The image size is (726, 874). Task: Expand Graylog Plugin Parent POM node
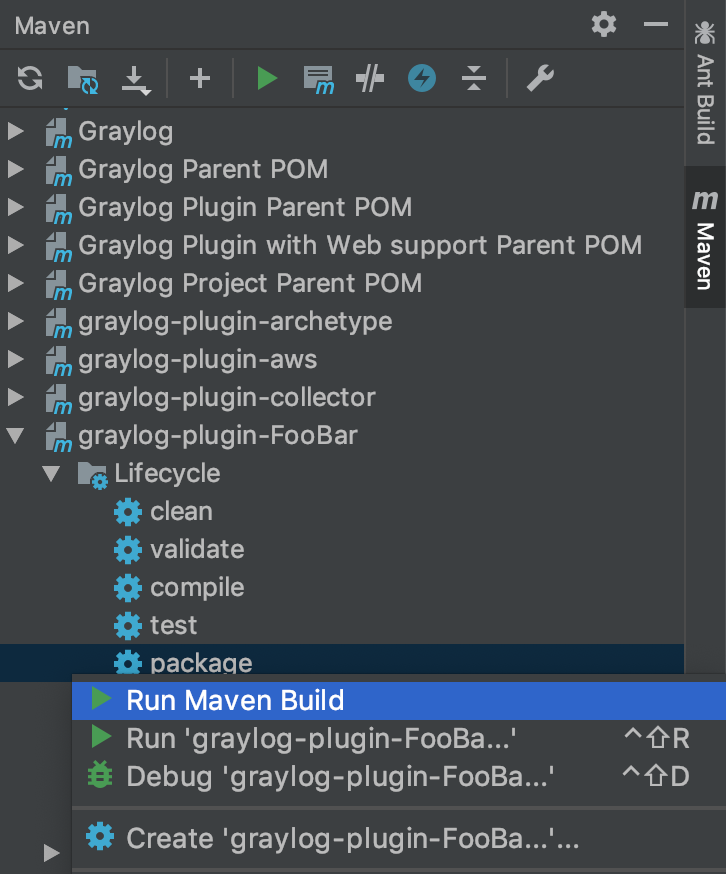(16, 207)
